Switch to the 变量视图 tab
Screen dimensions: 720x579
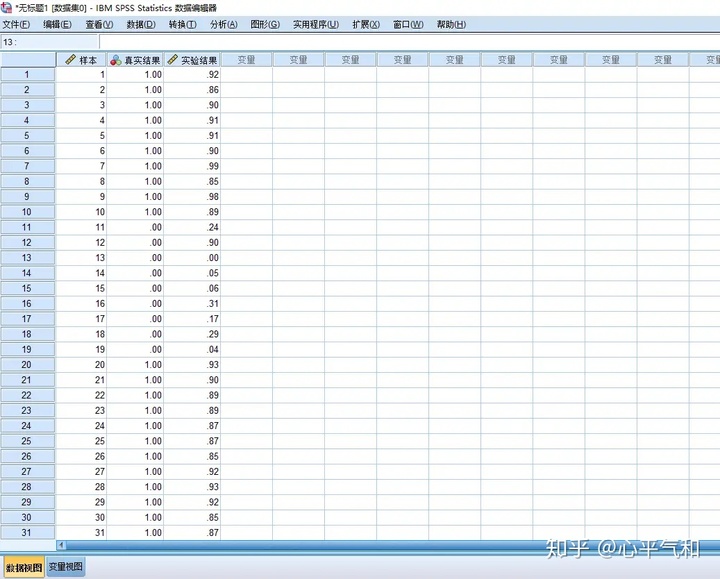pyautogui.click(x=66, y=567)
